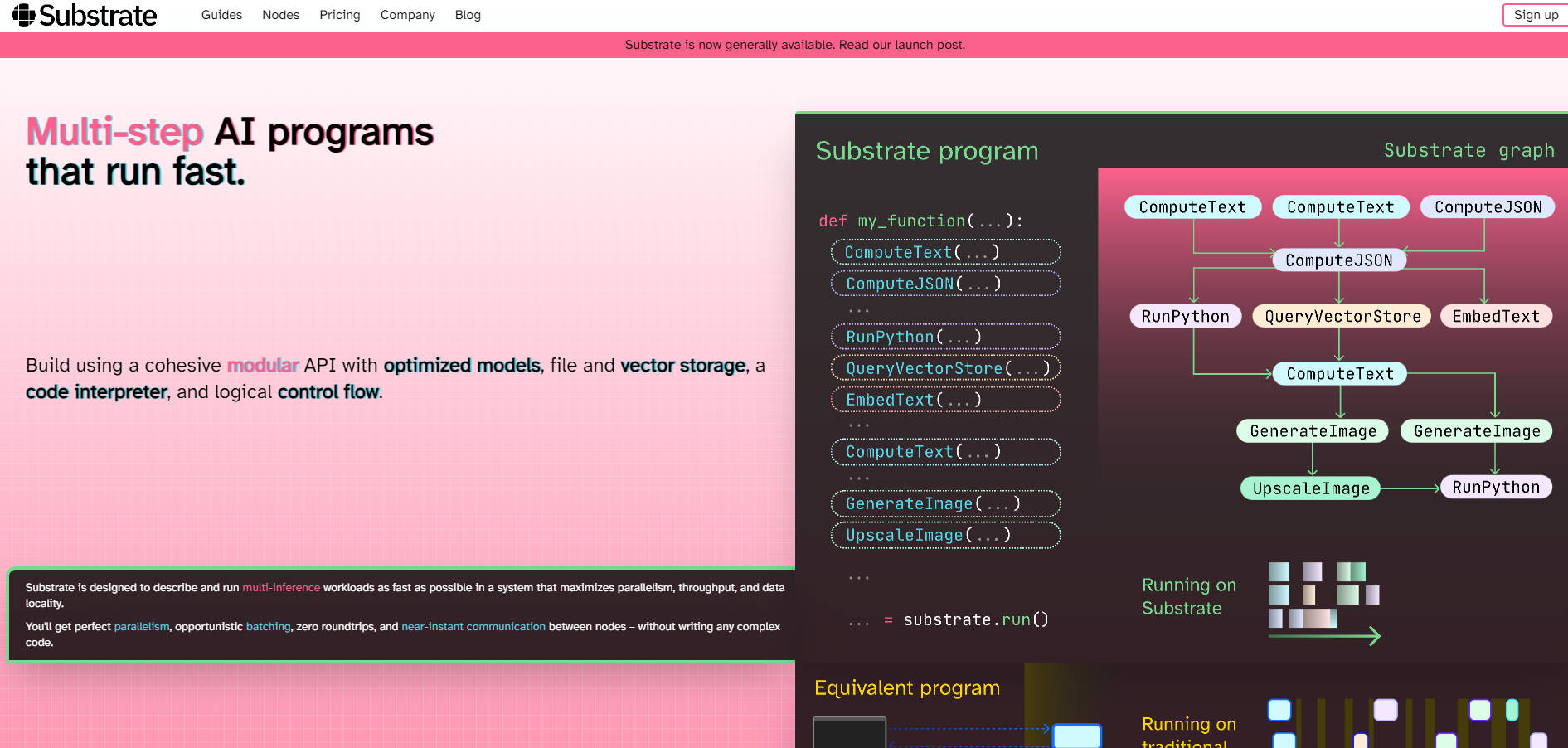1568x748 pixels.
Task: Click the 'near-instant communication' link
Action: [473, 626]
